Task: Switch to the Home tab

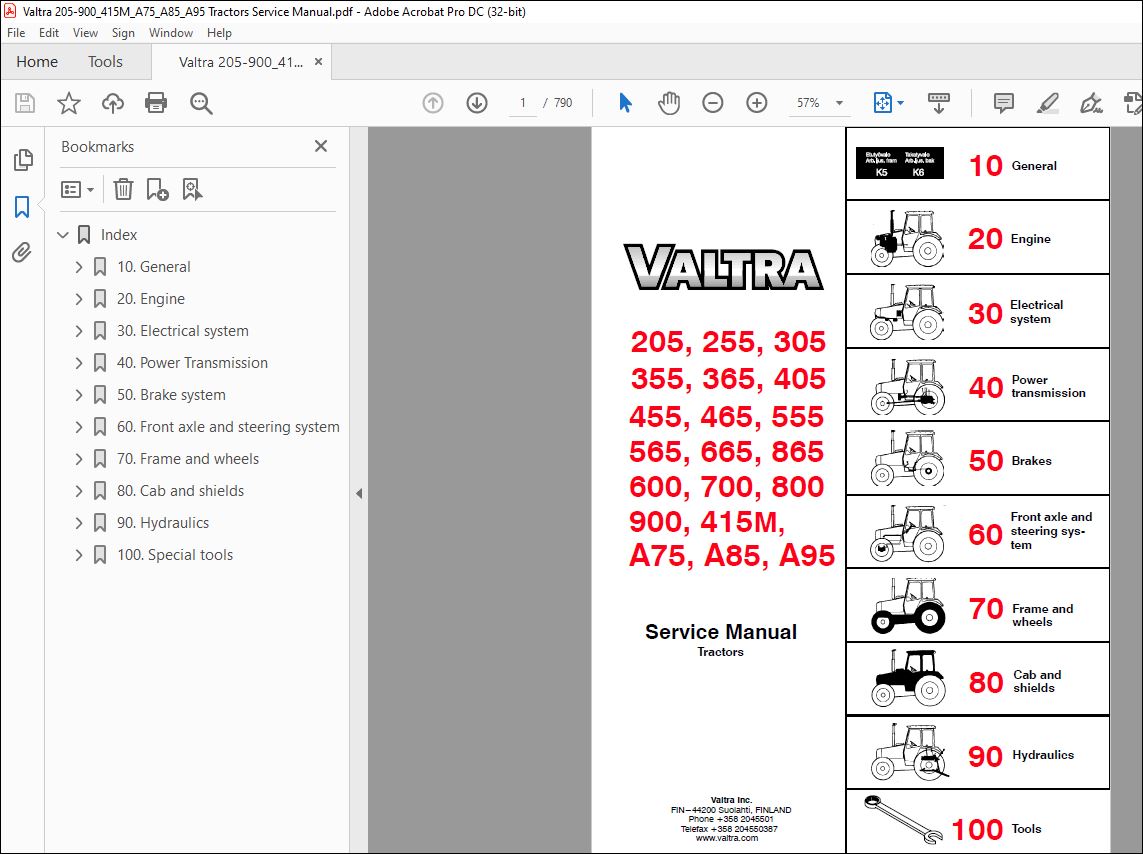Action: click(37, 62)
